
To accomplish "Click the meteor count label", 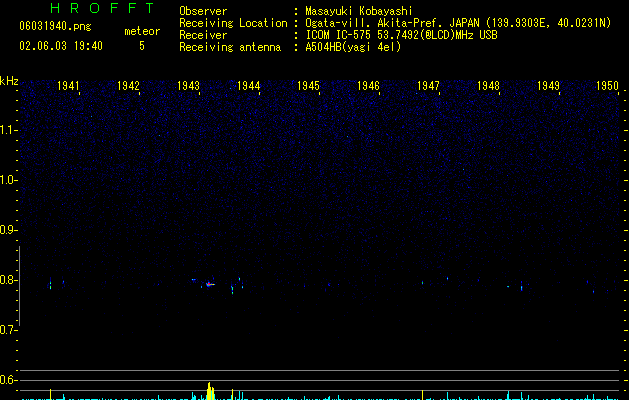I will pos(142,31).
